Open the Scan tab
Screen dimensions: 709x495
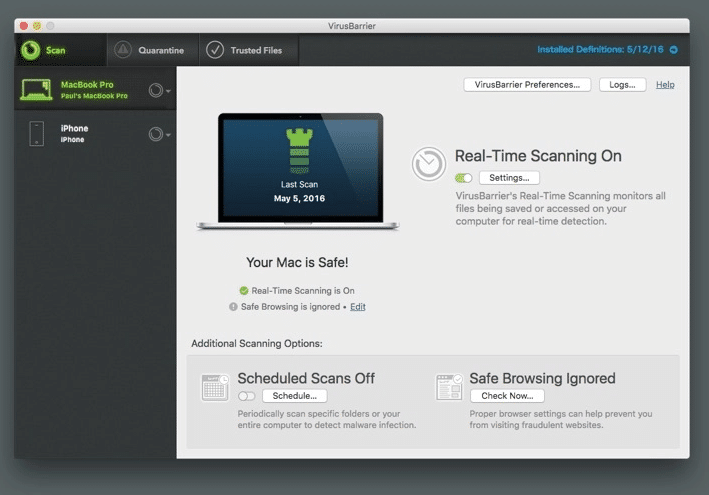click(x=61, y=50)
